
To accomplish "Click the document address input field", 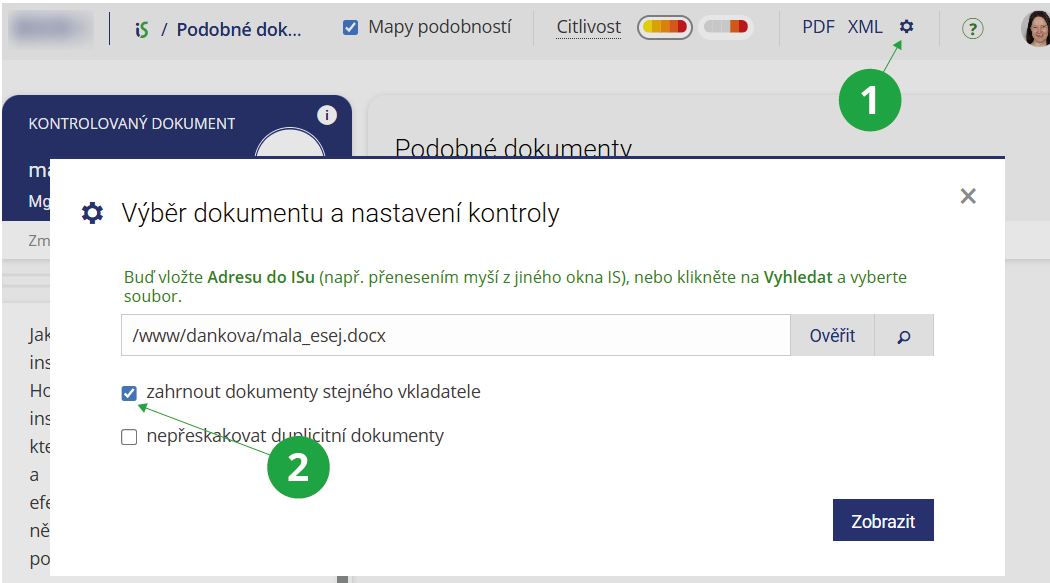I will [455, 336].
